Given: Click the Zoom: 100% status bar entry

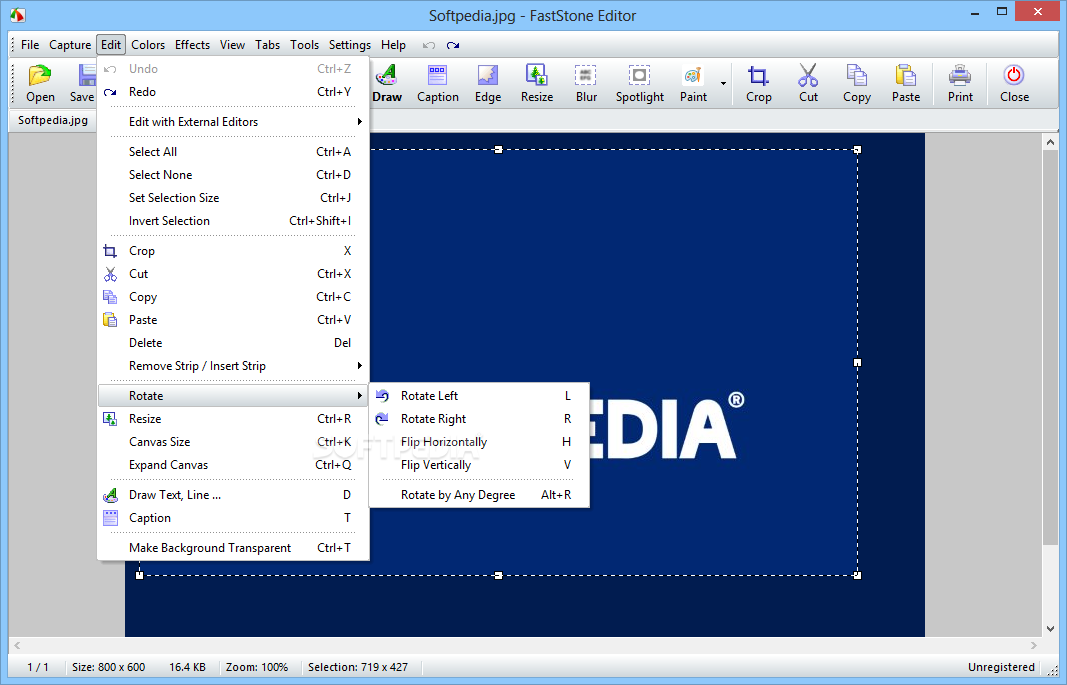Looking at the screenshot, I should coord(257,667).
